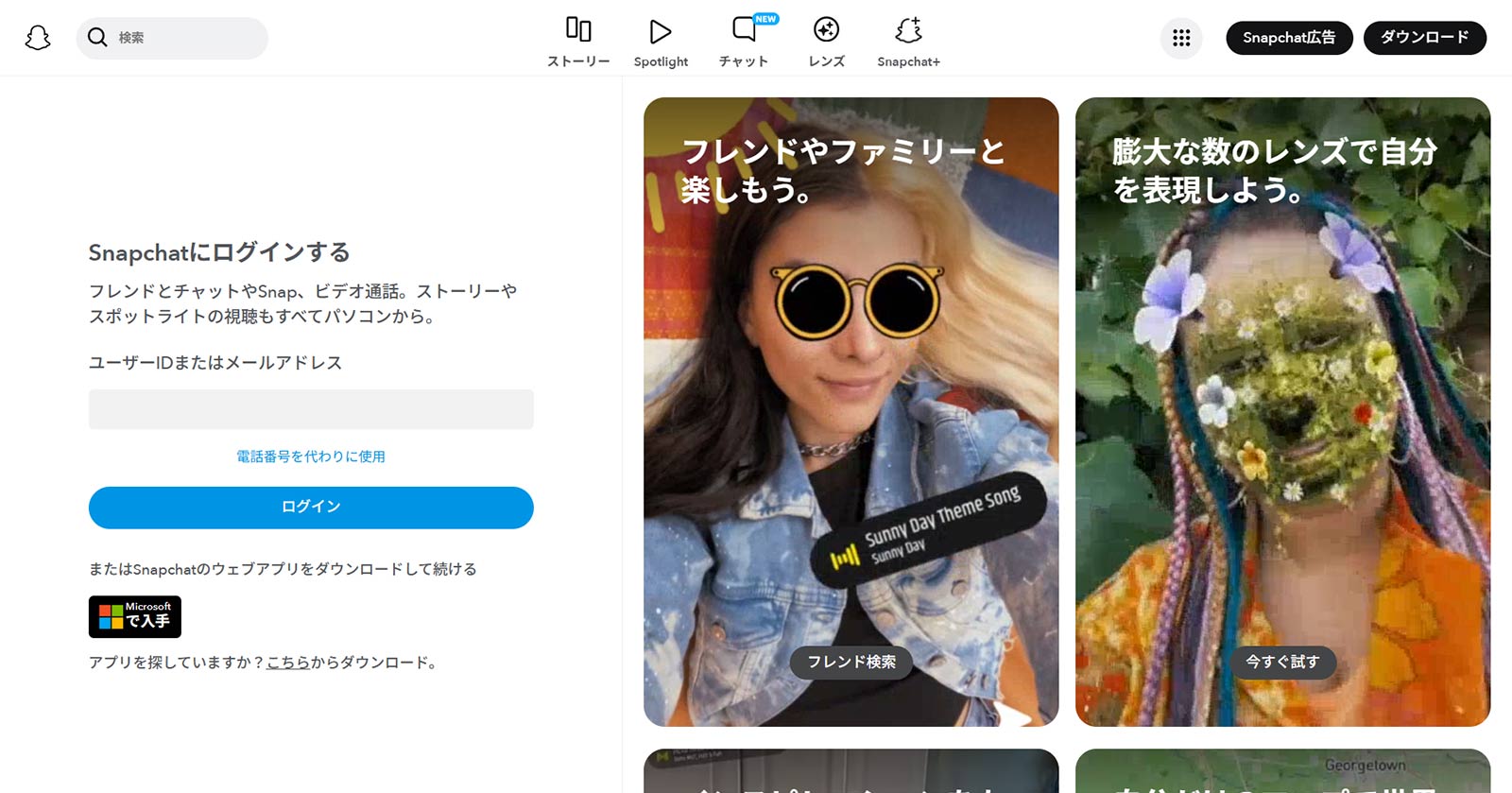This screenshot has width=1512, height=793.
Task: Click the こちら download link
Action: [288, 663]
